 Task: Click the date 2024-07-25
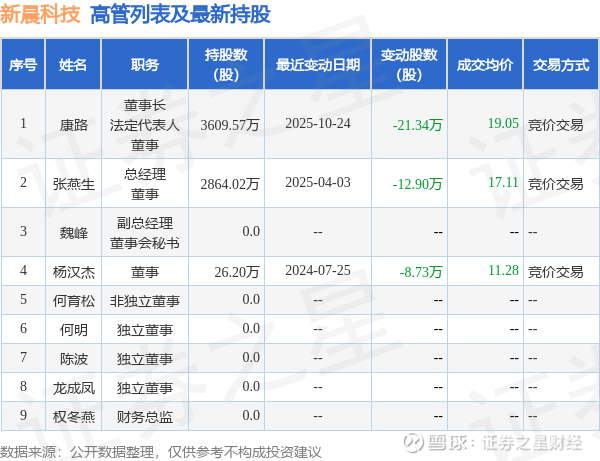point(318,270)
